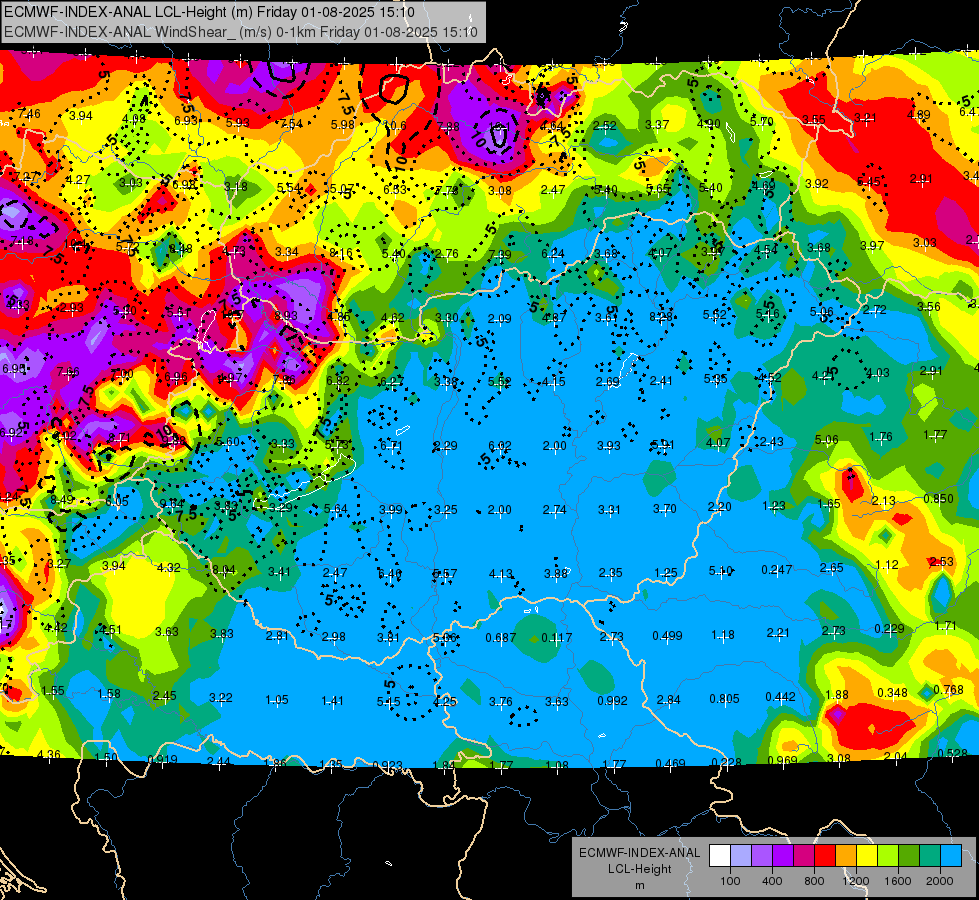Click the 2000 tick label in the legend
The height and width of the screenshot is (900, 979).
pyautogui.click(x=940, y=881)
